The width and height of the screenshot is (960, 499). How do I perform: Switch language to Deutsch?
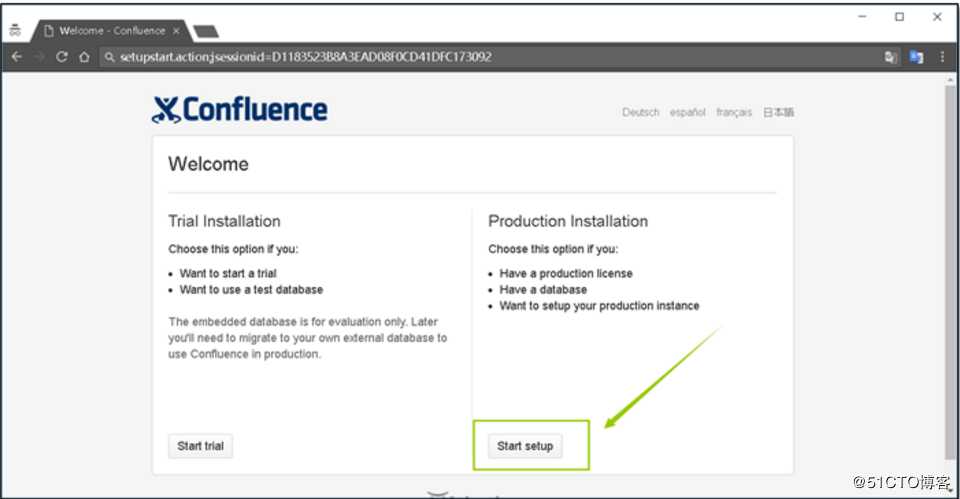pos(640,112)
